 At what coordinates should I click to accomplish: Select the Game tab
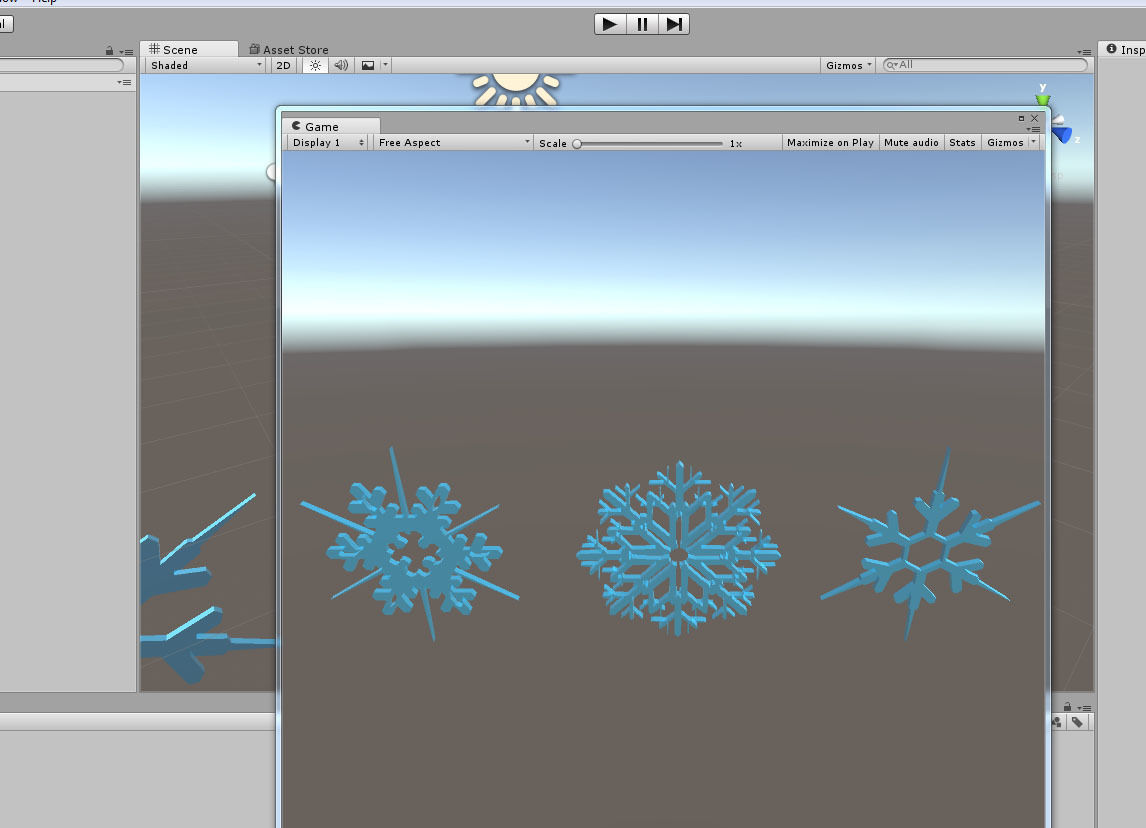click(331, 126)
